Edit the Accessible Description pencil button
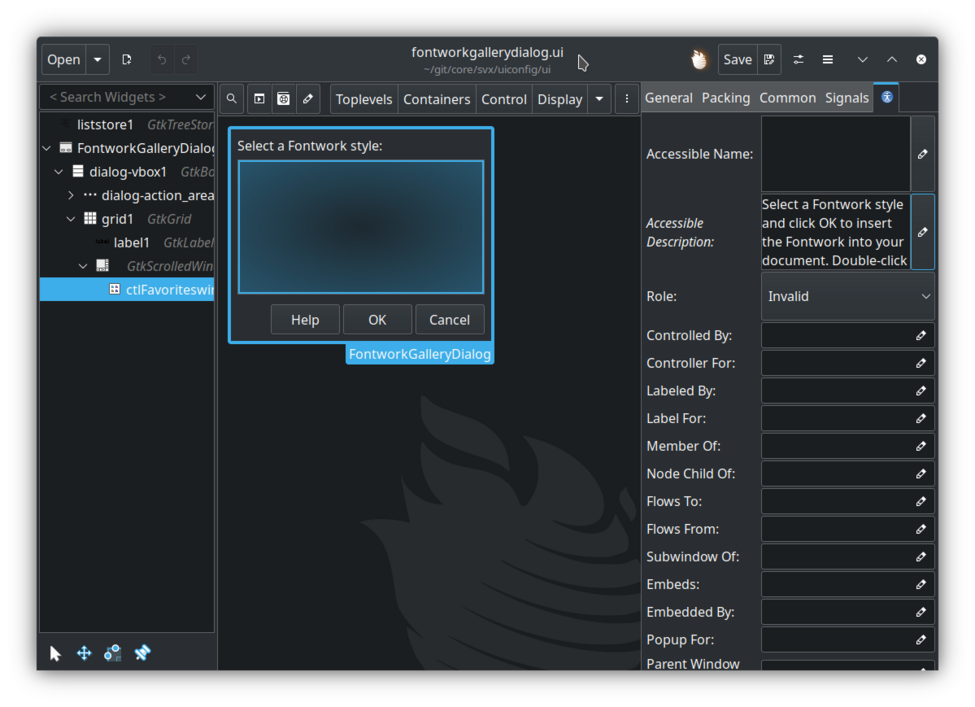975x707 pixels. 922,232
